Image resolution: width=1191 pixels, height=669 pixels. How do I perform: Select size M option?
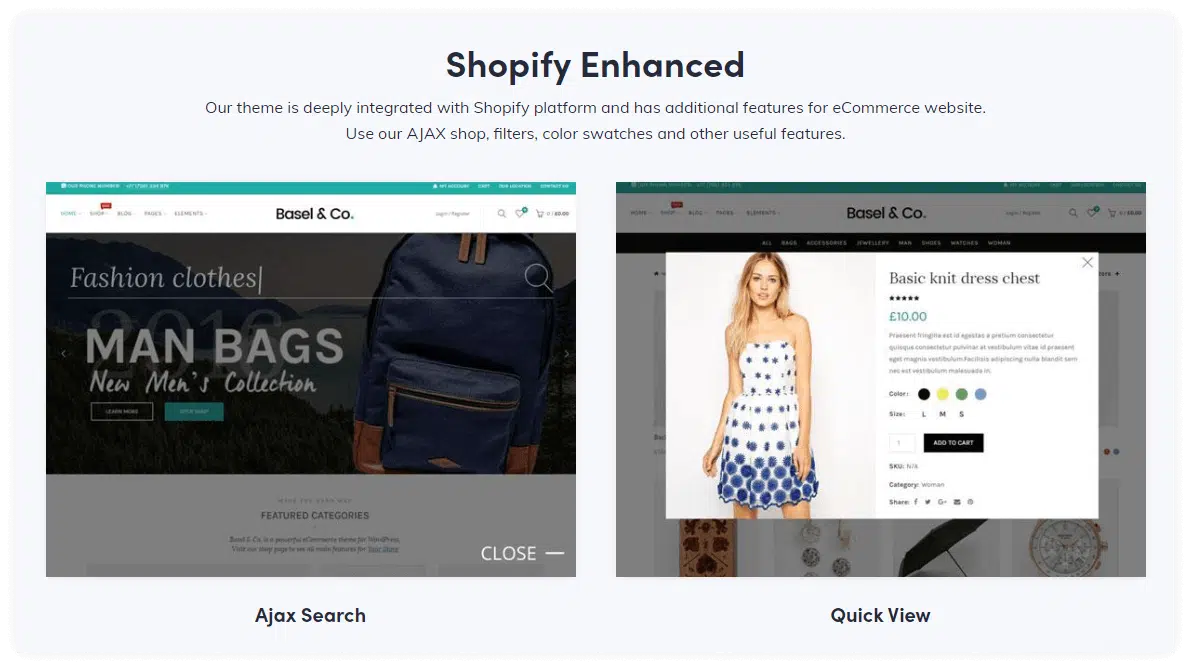(x=943, y=415)
